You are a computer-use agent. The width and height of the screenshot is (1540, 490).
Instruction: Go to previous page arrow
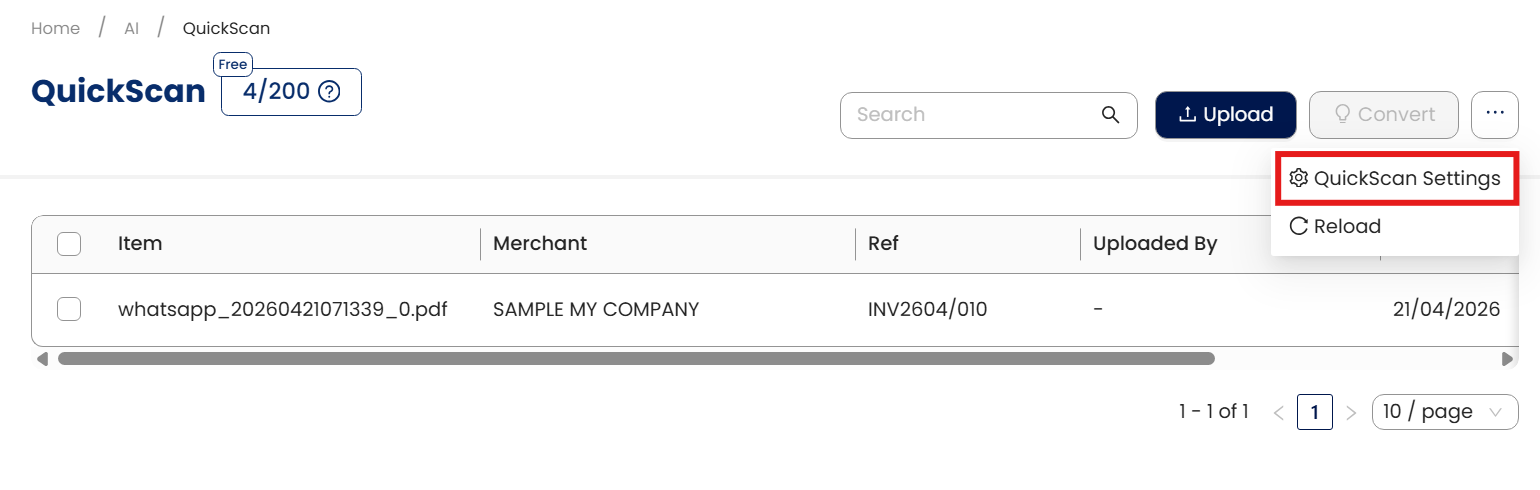coord(1278,412)
